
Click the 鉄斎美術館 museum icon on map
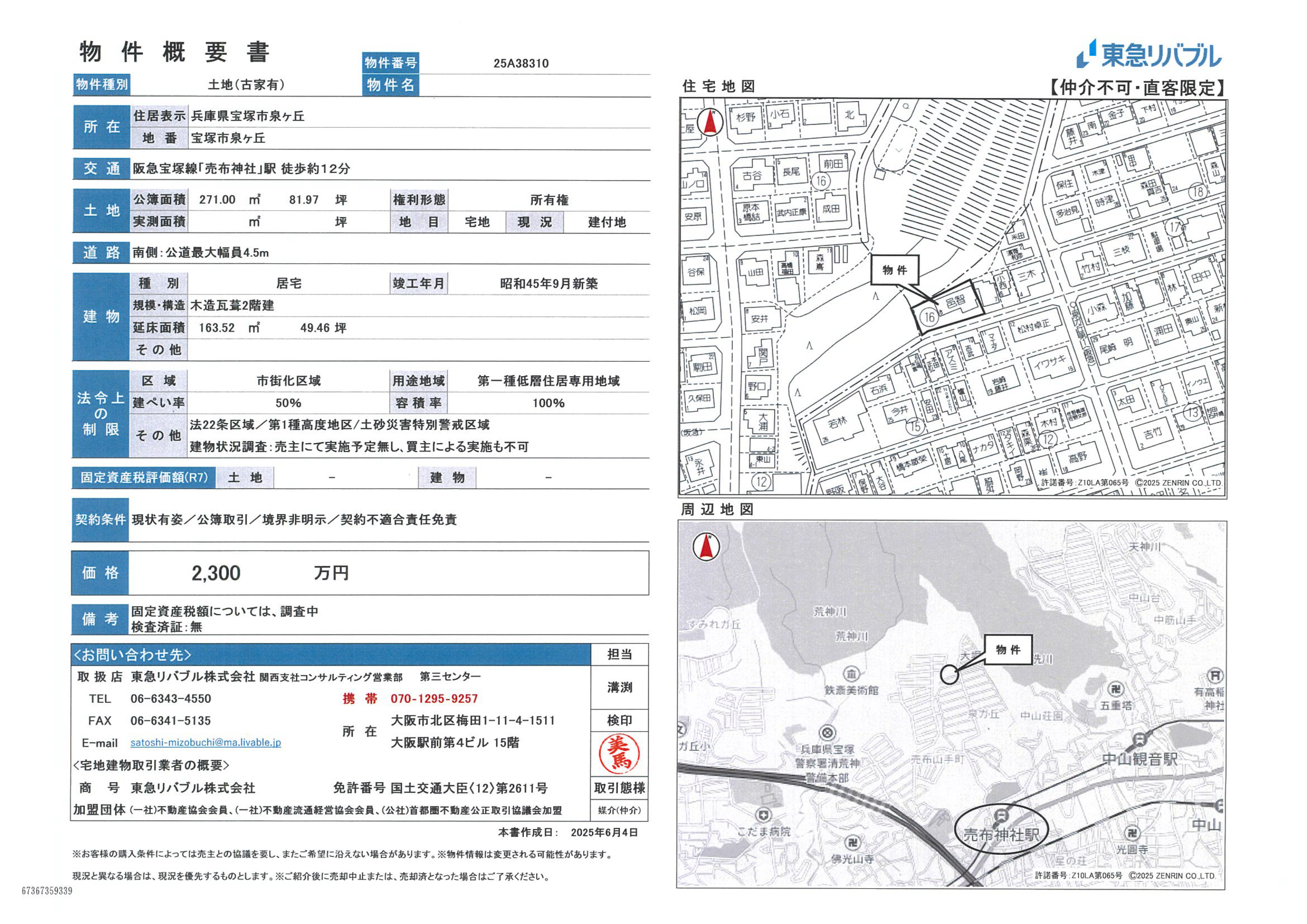851,674
